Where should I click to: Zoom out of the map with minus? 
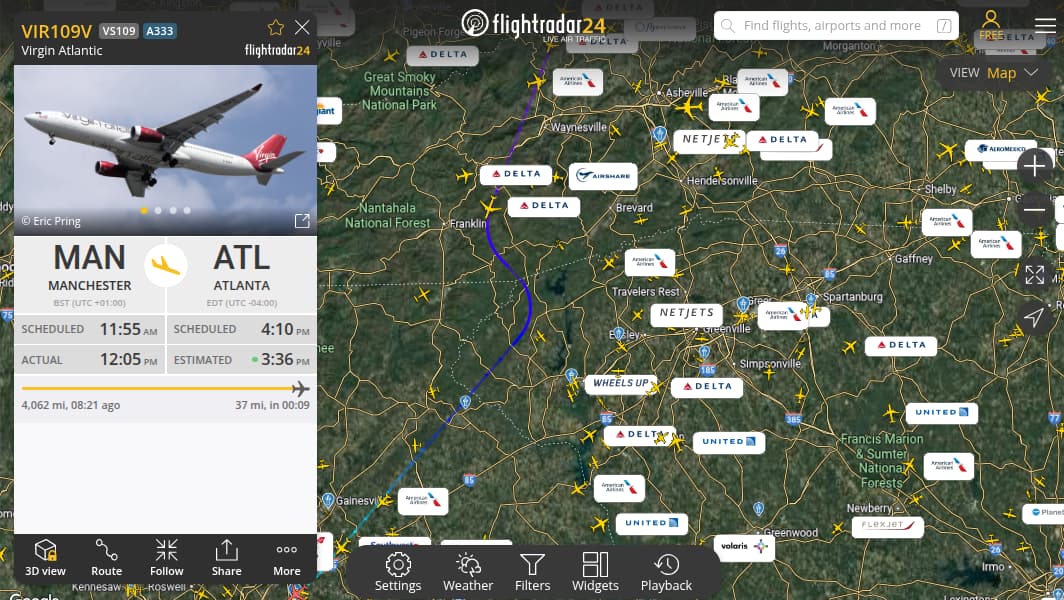pos(1034,209)
